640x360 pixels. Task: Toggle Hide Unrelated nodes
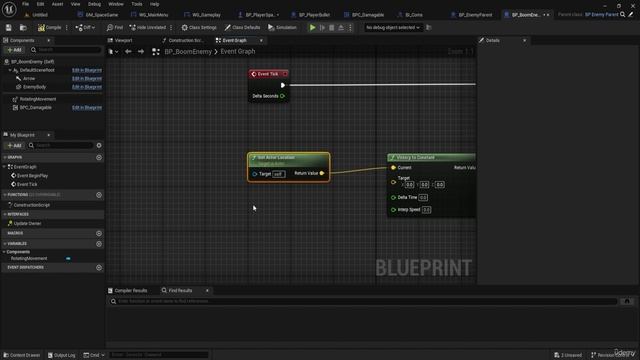[x=148, y=27]
